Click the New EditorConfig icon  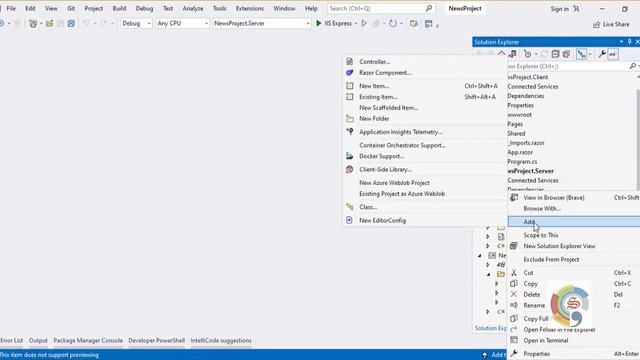pyautogui.click(x=349, y=220)
